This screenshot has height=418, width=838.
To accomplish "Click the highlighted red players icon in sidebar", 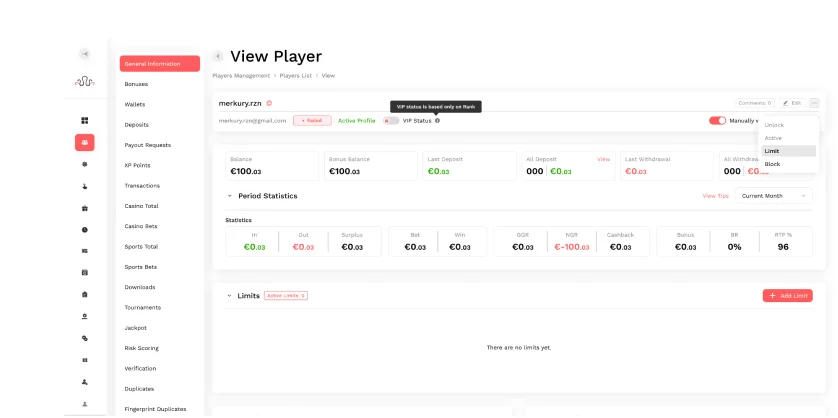I will coord(85,142).
